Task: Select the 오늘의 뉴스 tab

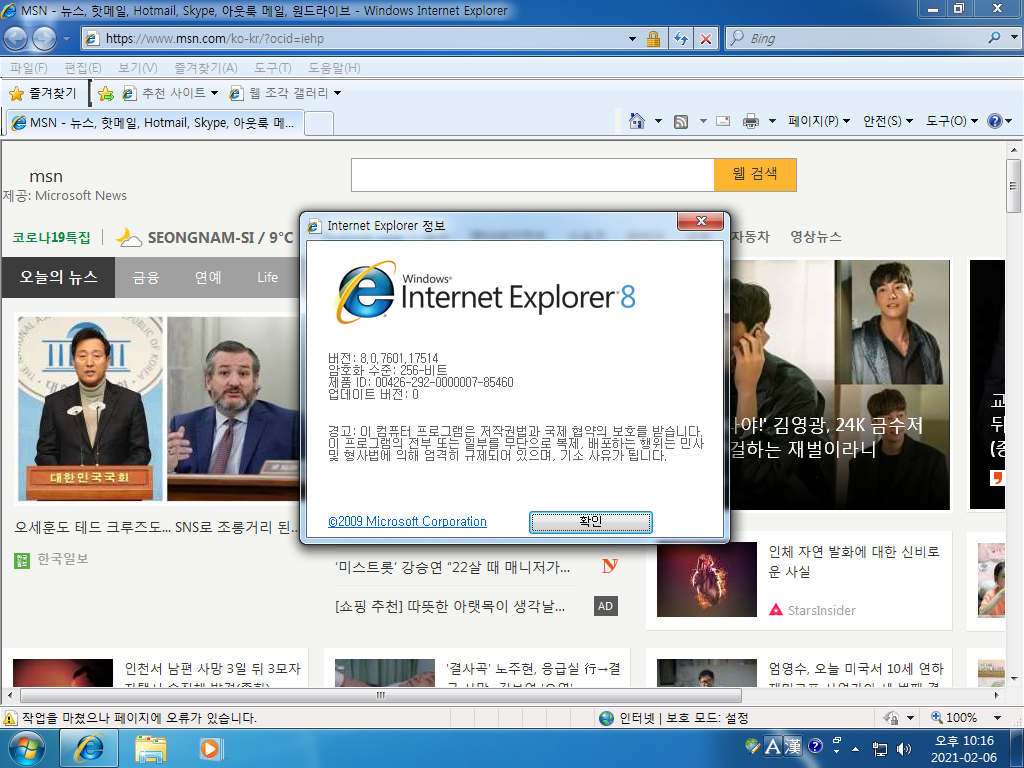Action: (x=58, y=278)
